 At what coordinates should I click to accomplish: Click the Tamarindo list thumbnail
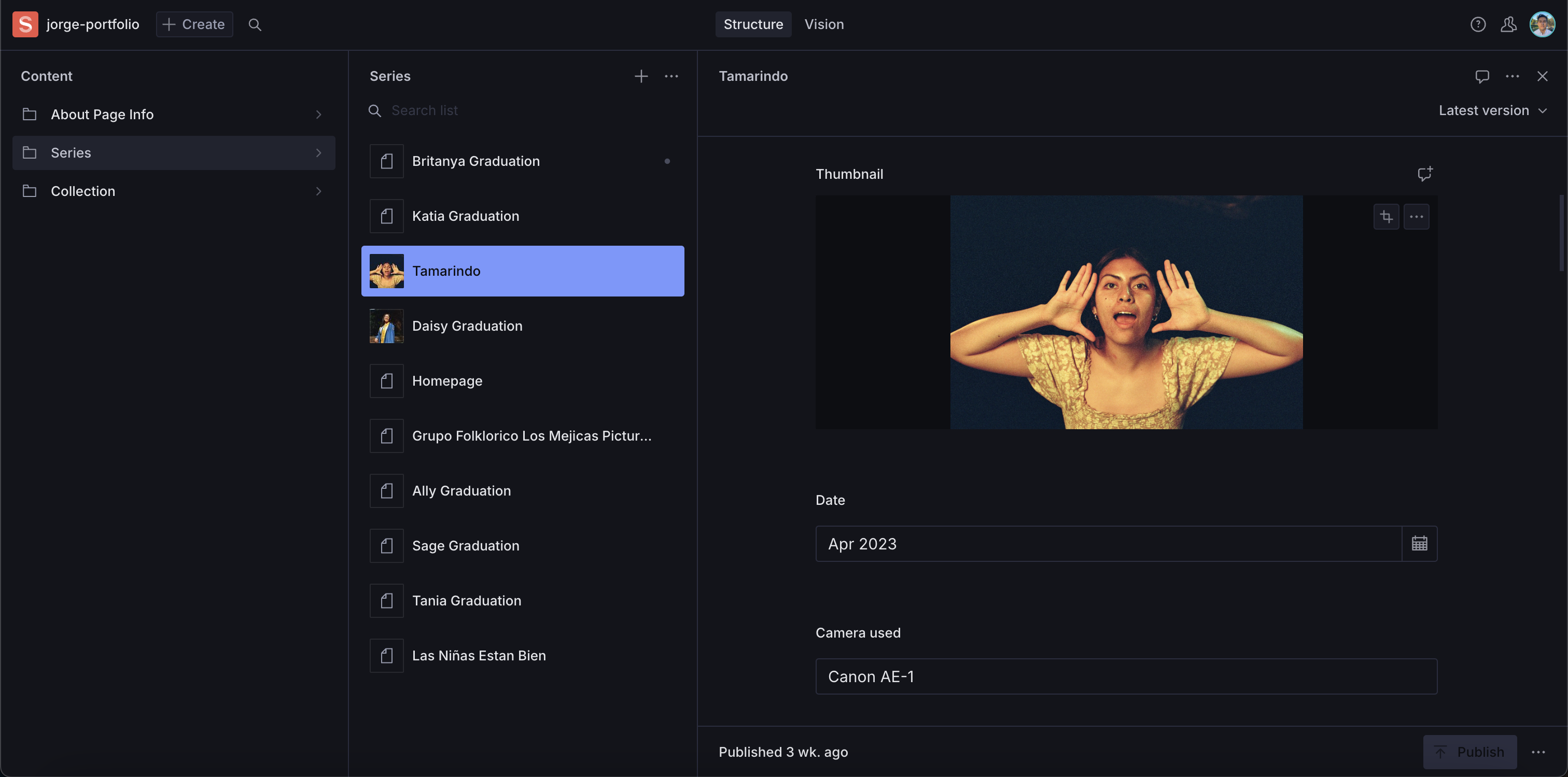point(386,272)
